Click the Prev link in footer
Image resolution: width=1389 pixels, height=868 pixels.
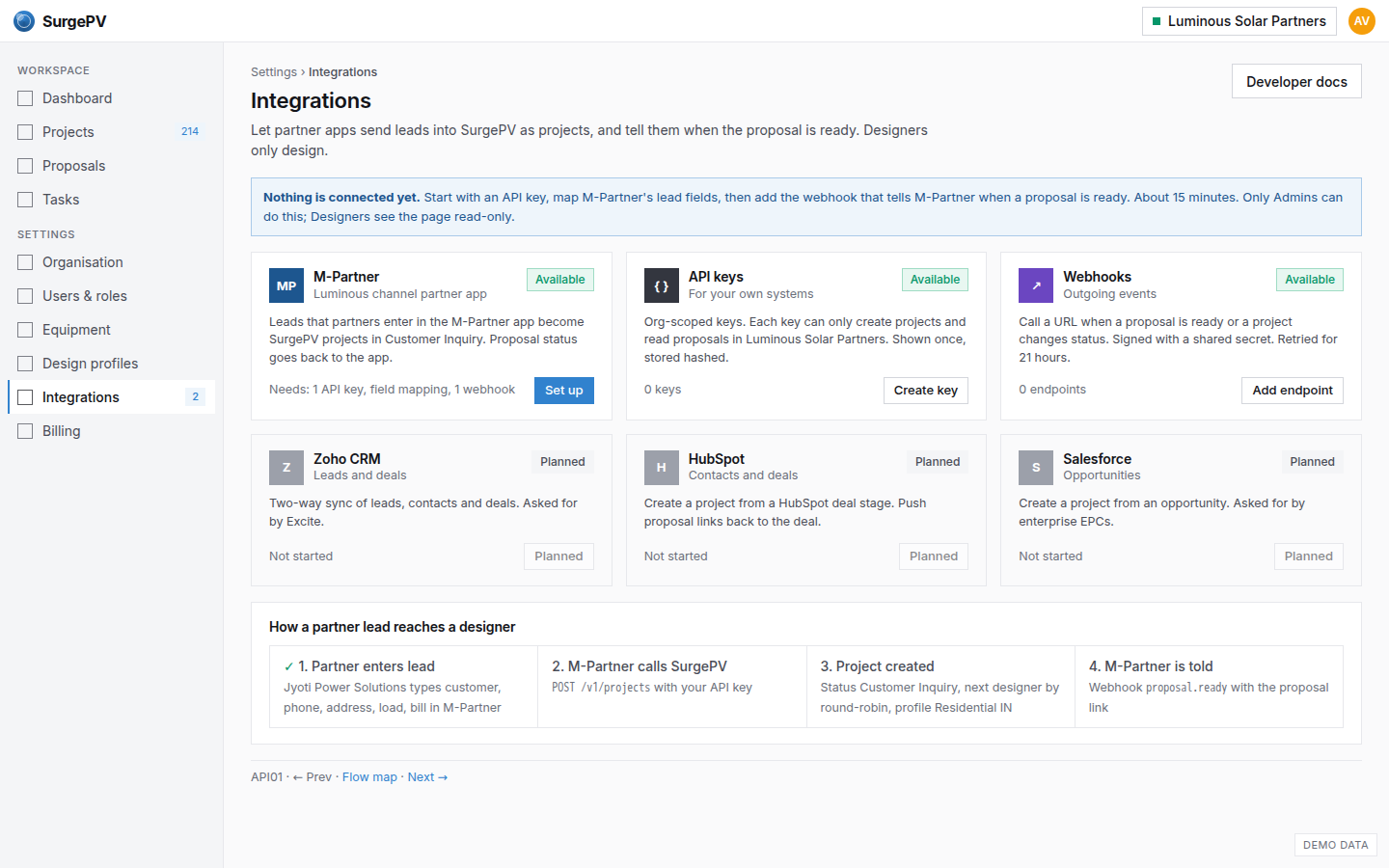click(x=313, y=777)
